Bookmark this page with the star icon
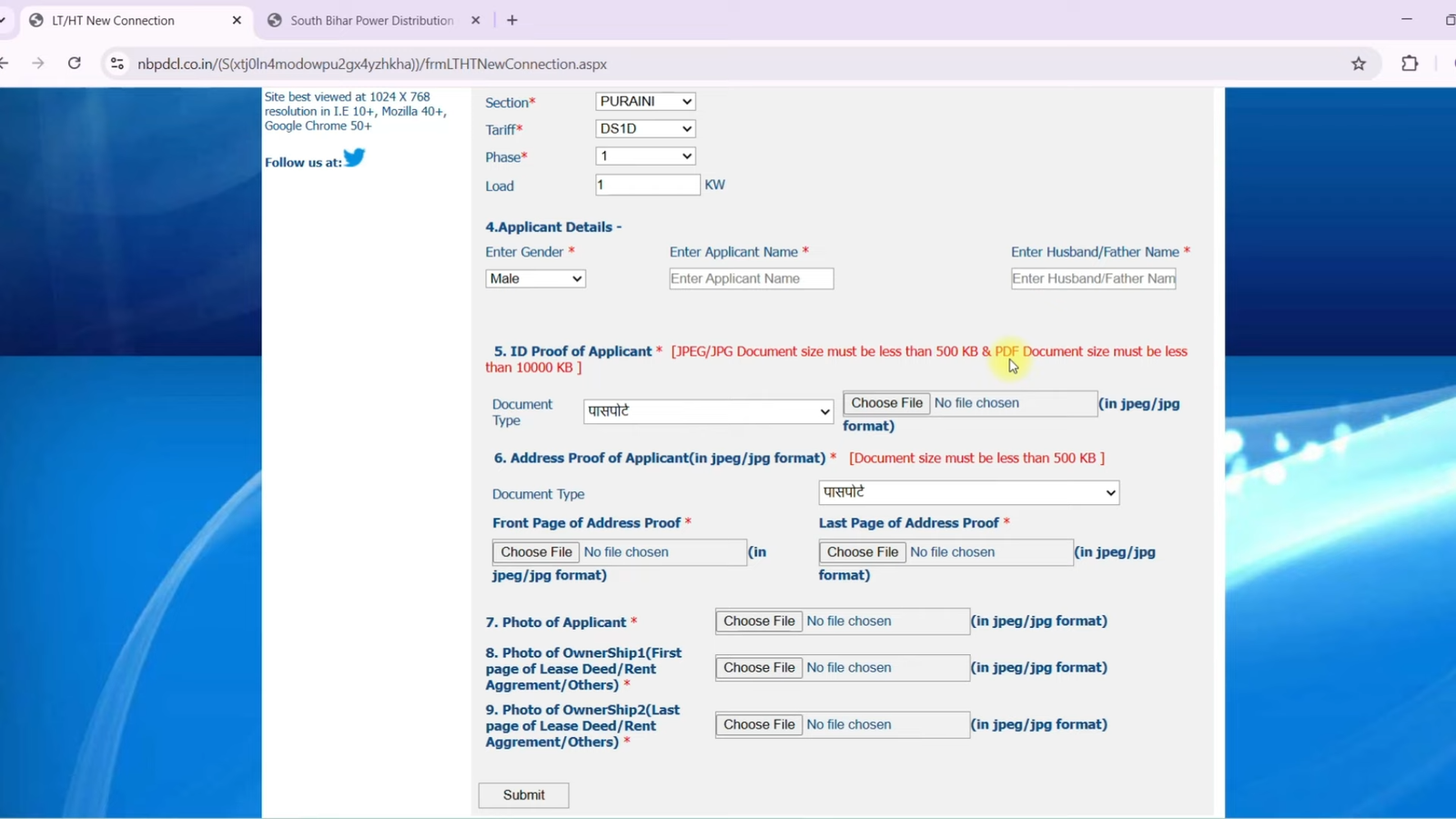This screenshot has width=1456, height=819. (1359, 64)
